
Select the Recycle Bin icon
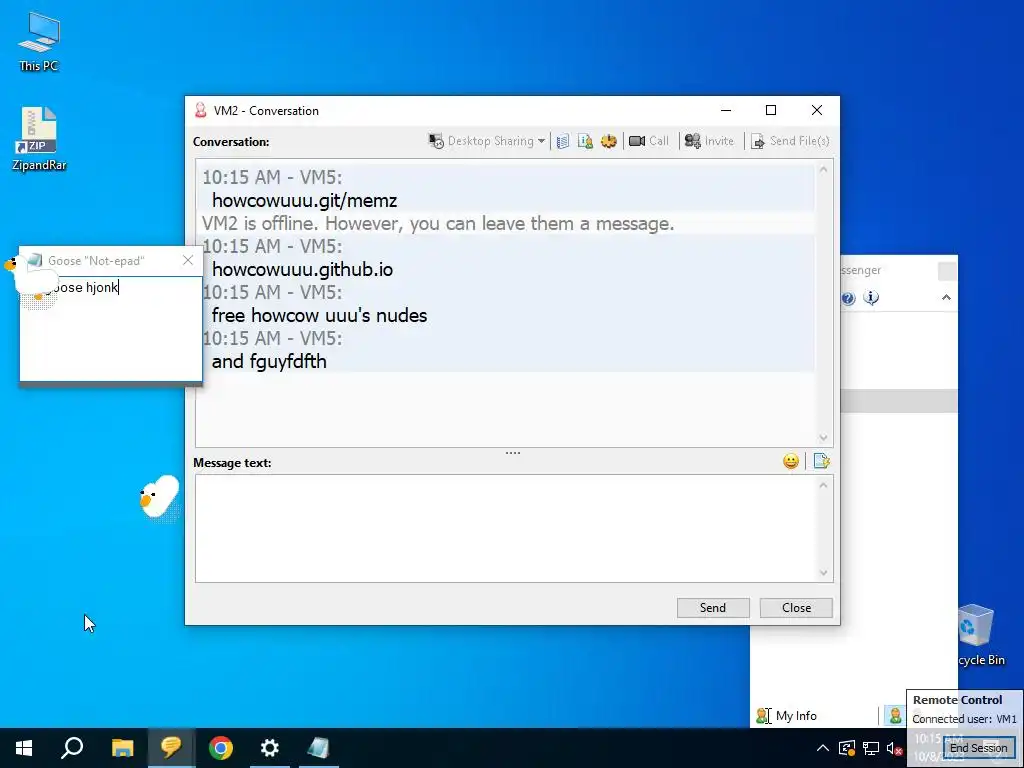tap(980, 635)
